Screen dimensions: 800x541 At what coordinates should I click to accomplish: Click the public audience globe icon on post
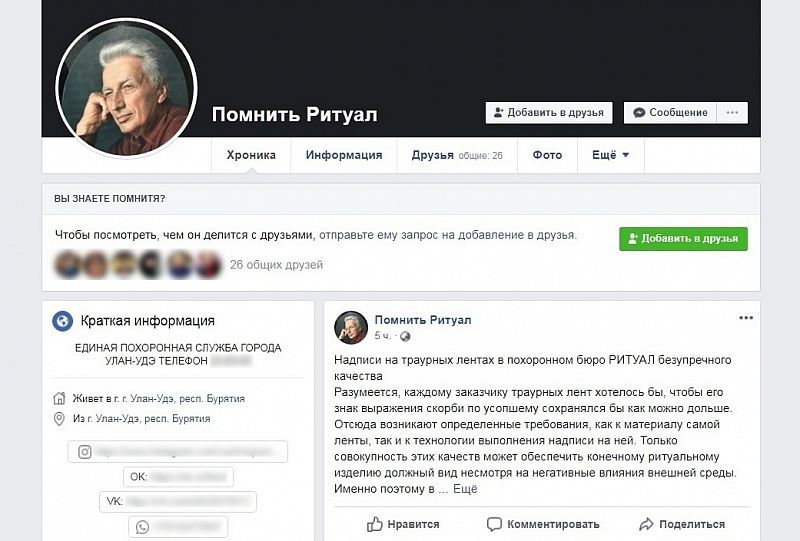[x=405, y=336]
